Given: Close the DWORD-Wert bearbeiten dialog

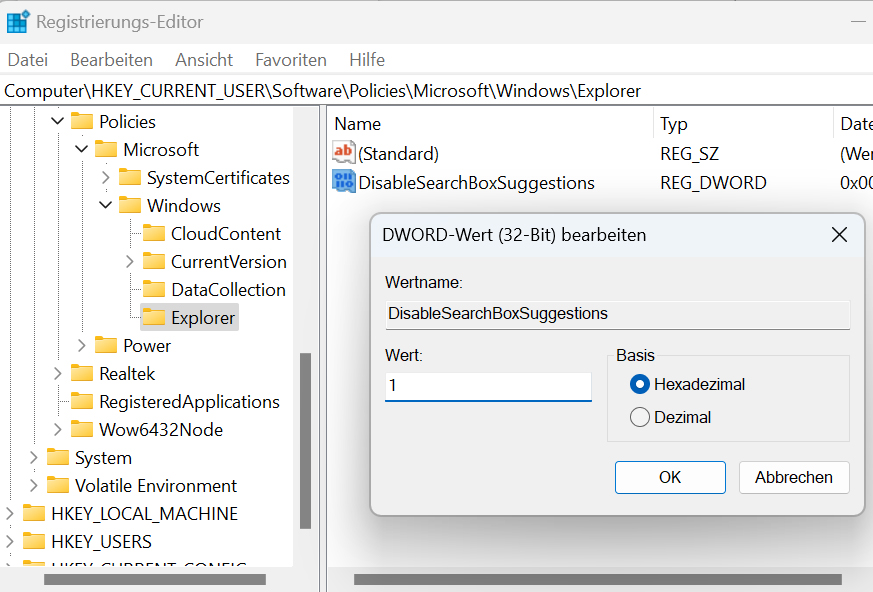Looking at the screenshot, I should pos(839,234).
